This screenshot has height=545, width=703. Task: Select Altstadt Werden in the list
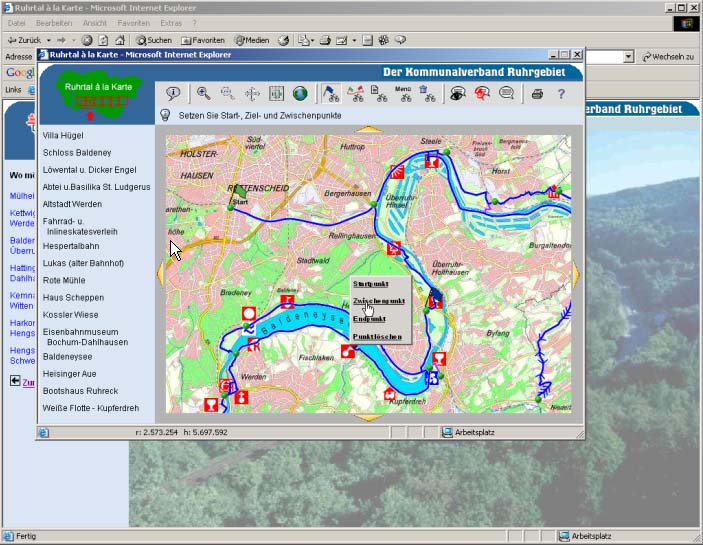72,204
